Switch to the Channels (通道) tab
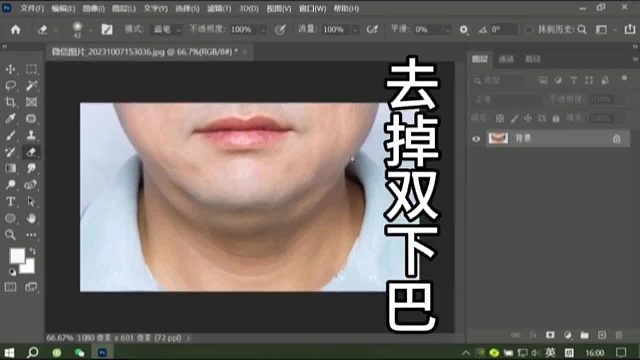640x360 pixels. click(506, 59)
